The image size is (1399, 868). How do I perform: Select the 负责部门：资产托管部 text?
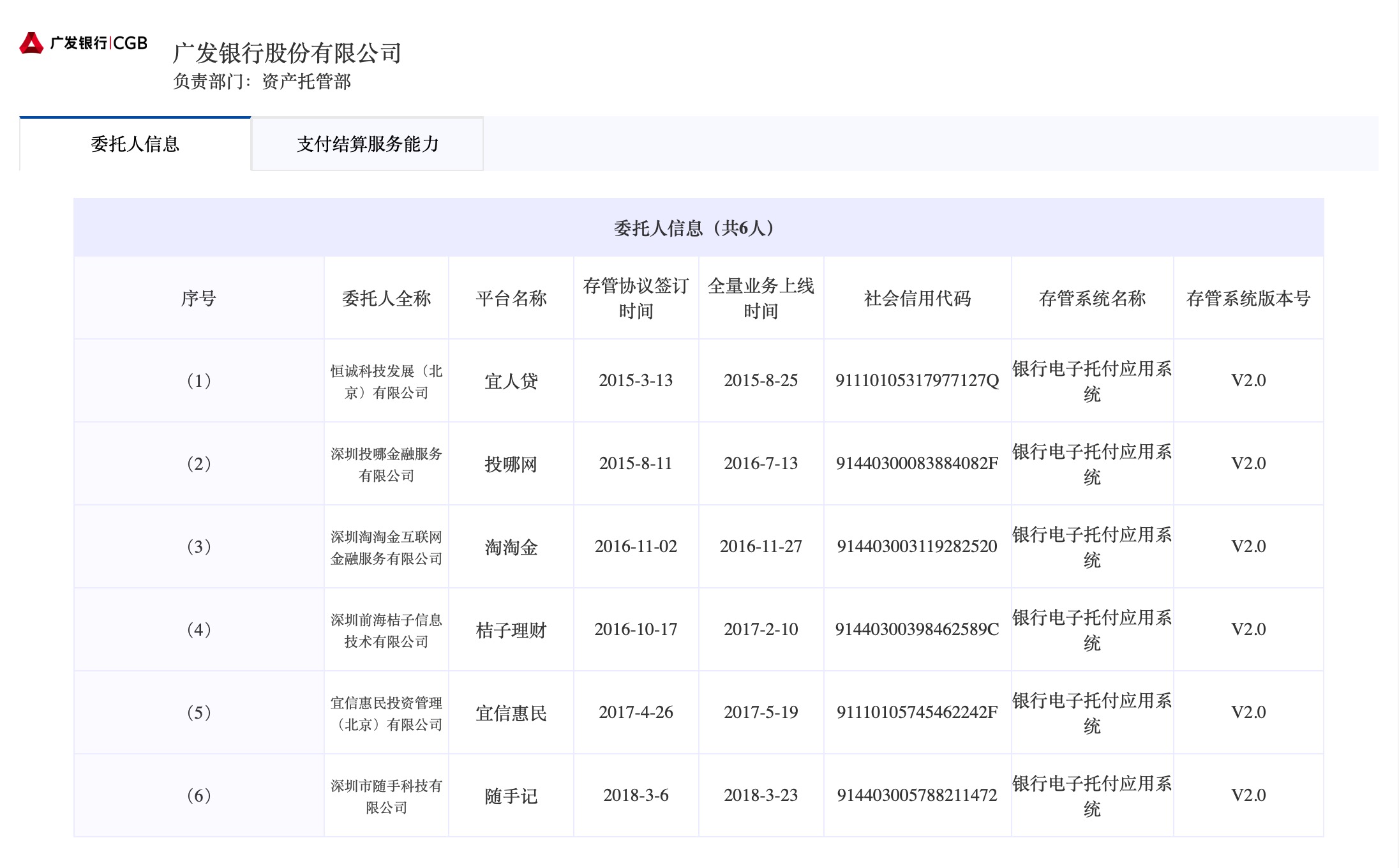pyautogui.click(x=262, y=82)
